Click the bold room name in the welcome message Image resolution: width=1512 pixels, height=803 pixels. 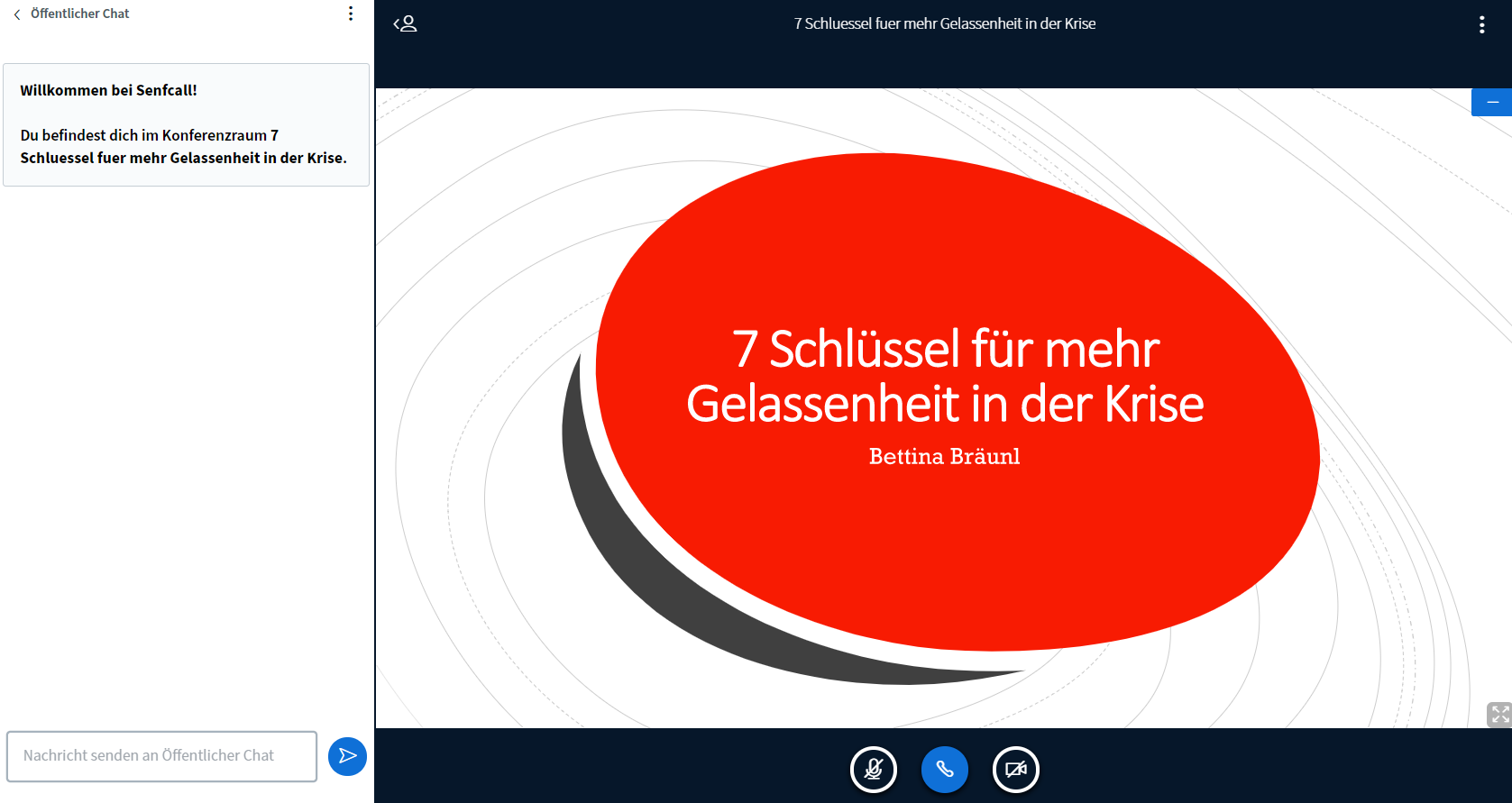[x=183, y=158]
